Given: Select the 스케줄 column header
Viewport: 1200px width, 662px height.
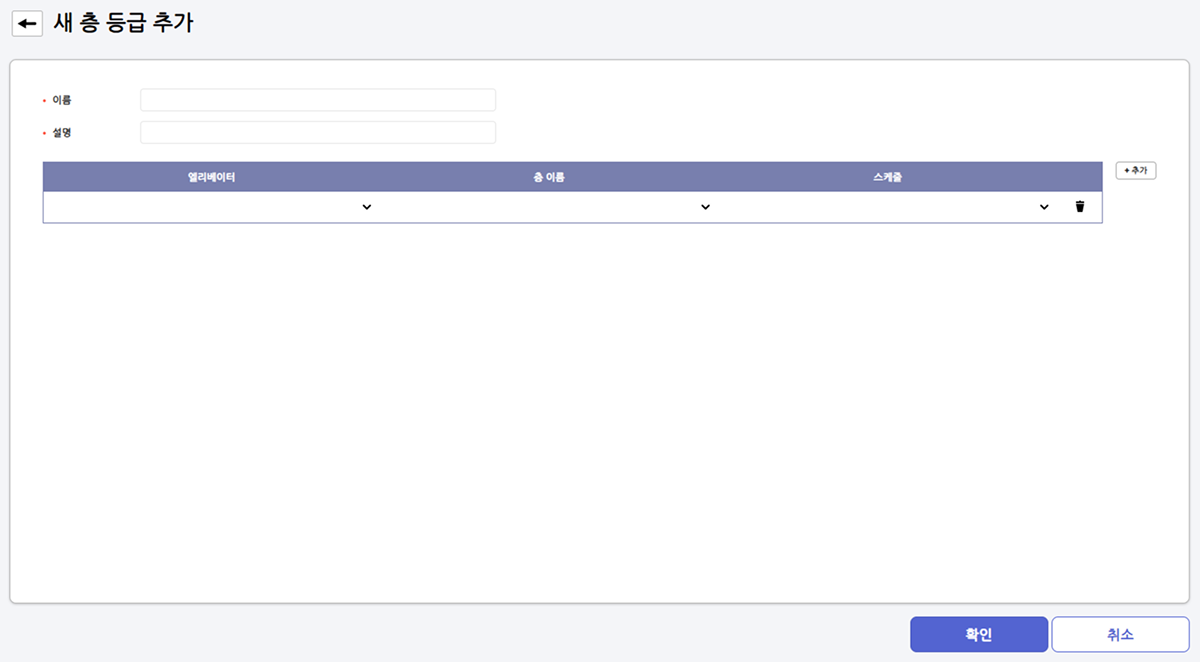Looking at the screenshot, I should [x=887, y=177].
